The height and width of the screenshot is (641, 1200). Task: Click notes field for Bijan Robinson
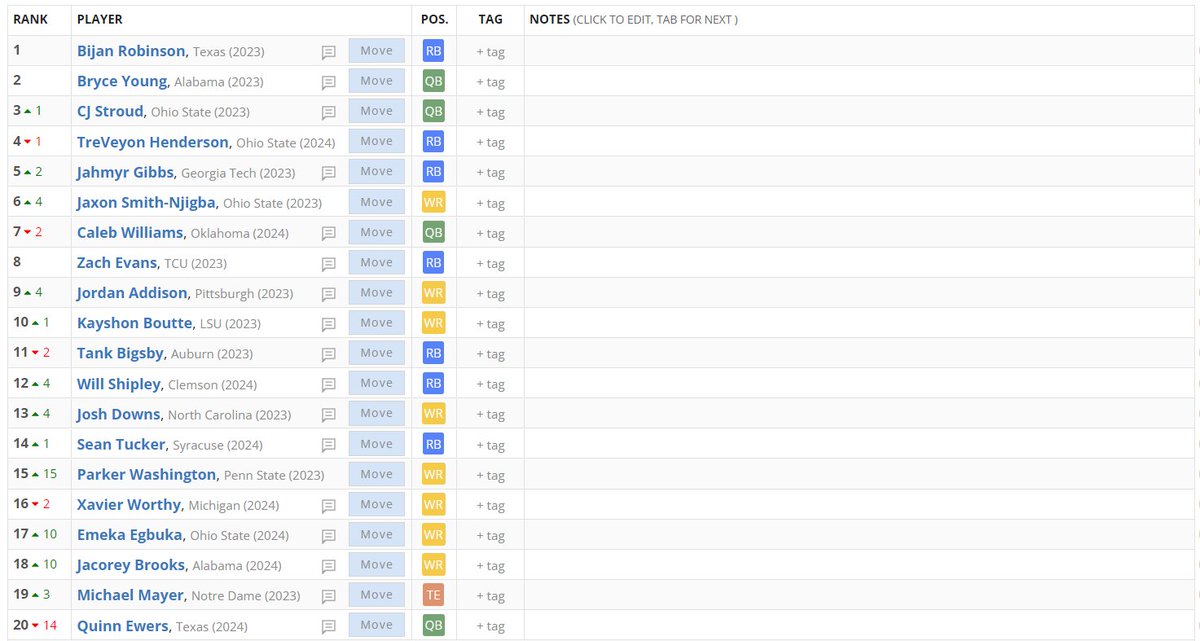click(860, 51)
